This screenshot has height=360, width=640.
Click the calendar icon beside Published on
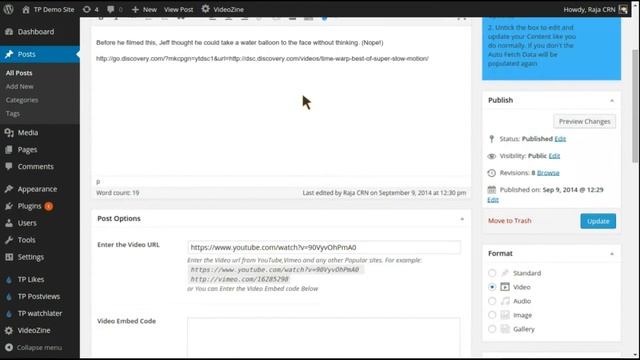(491, 190)
